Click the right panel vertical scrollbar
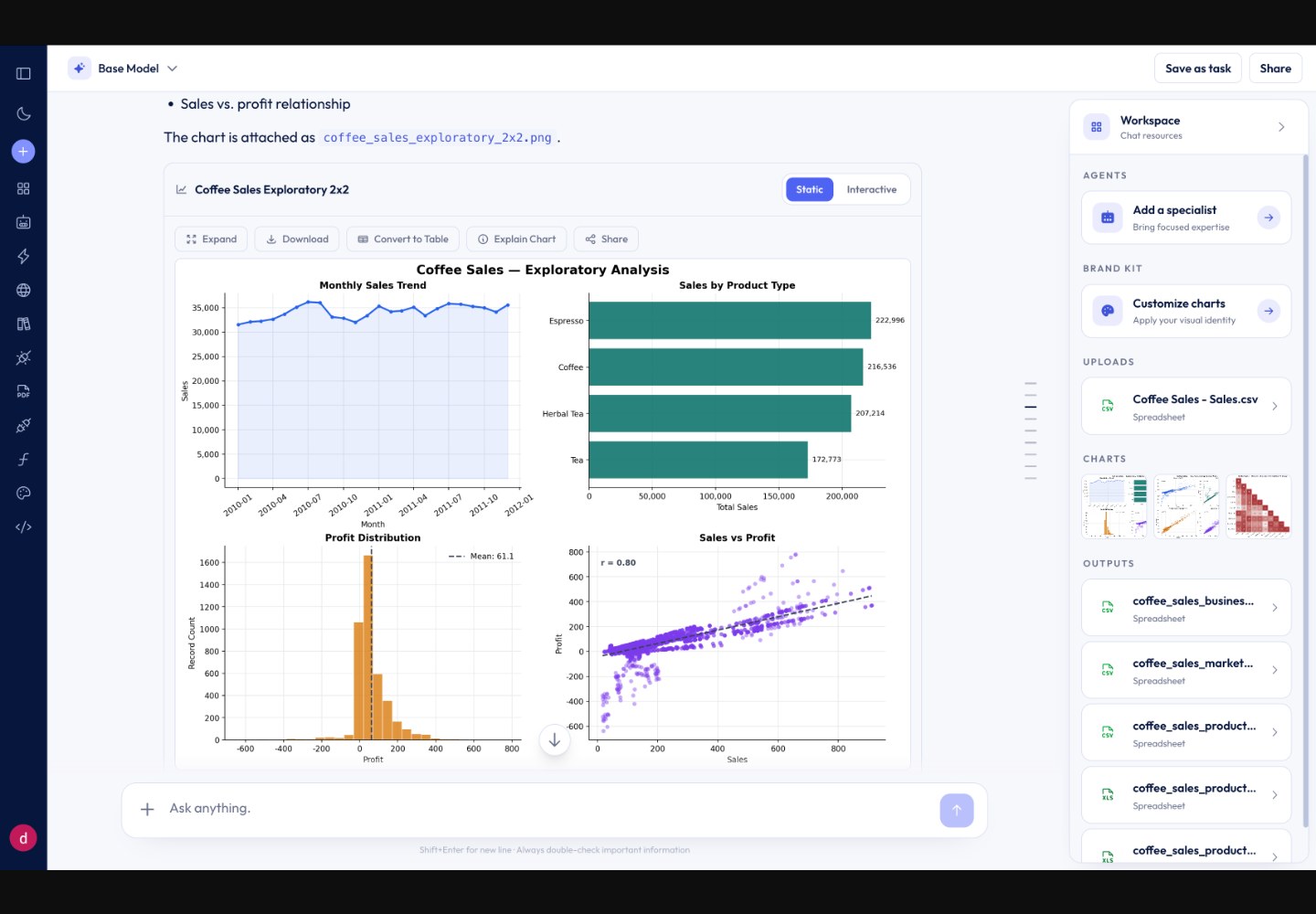This screenshot has height=914, width=1316. pyautogui.click(x=1306, y=492)
